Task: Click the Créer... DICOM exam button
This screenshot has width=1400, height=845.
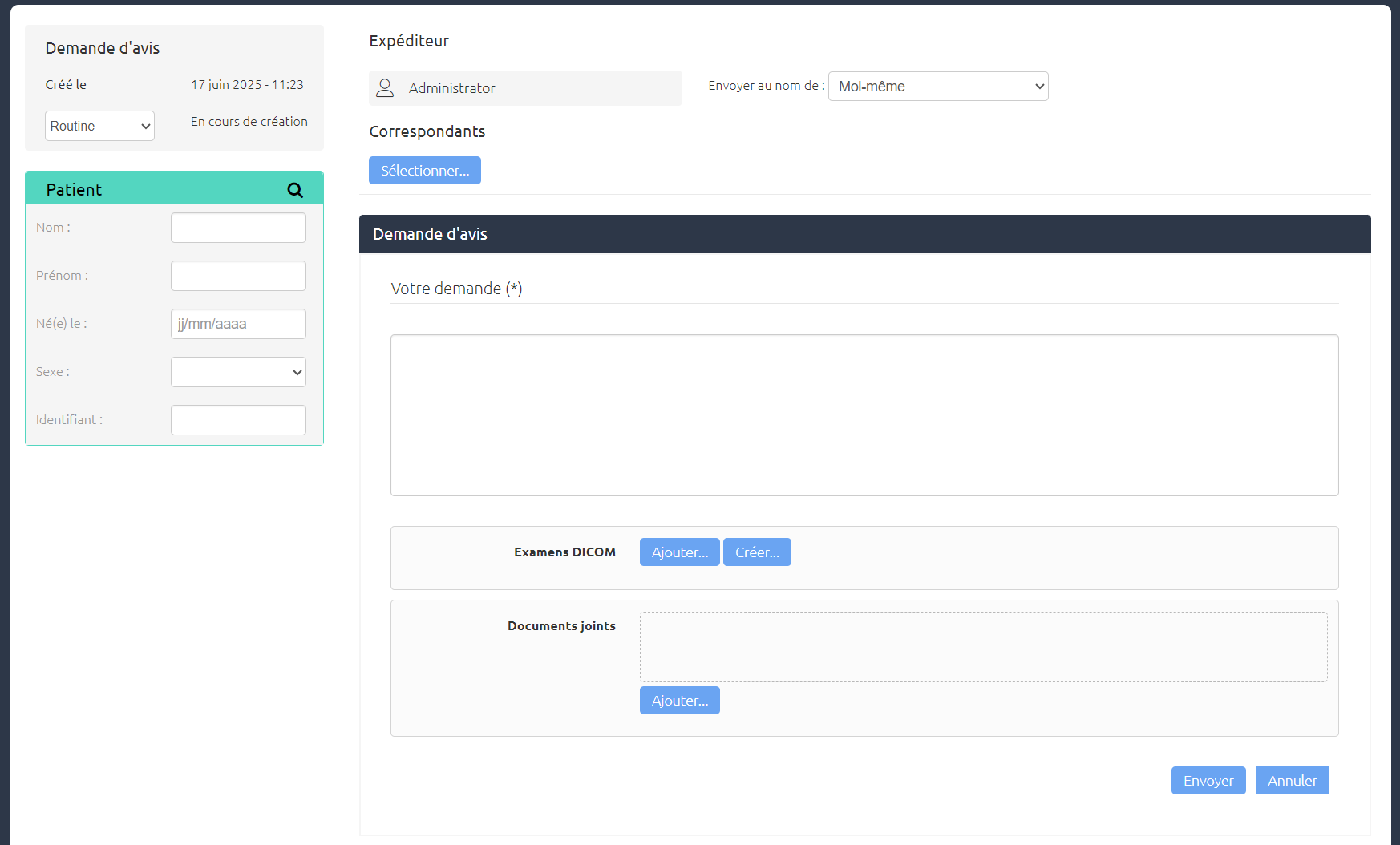Action: point(757,552)
